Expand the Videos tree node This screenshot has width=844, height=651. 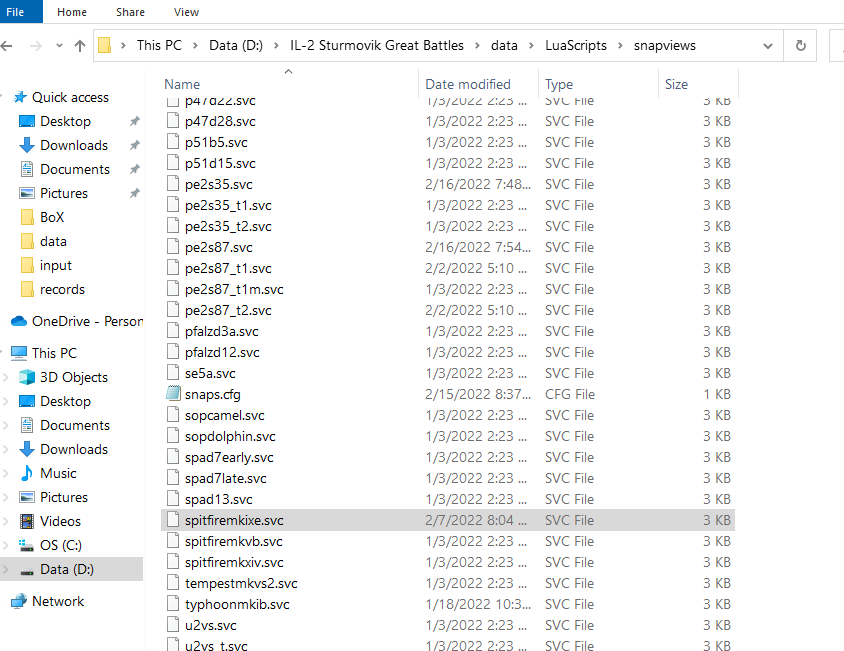(6, 521)
